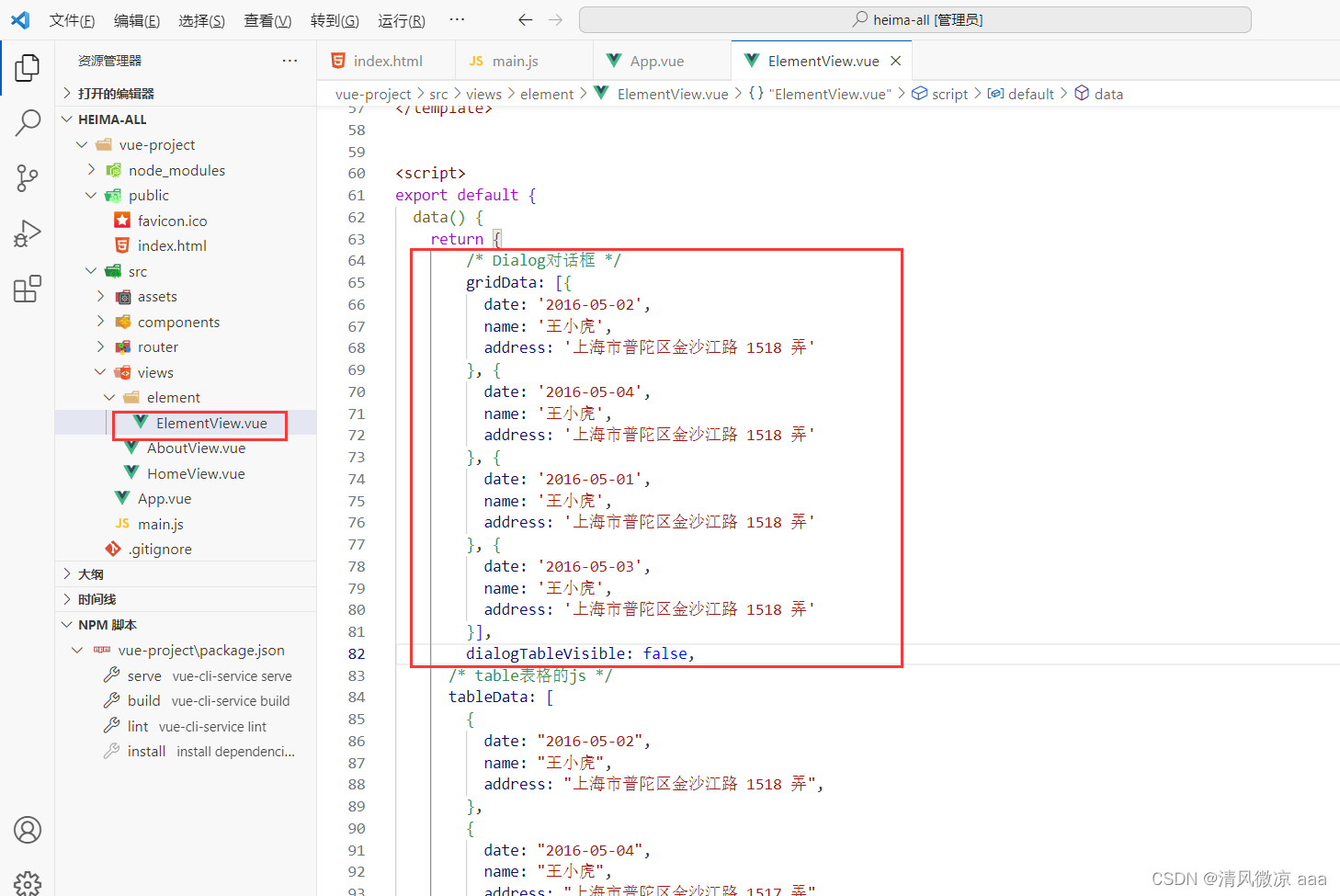Open favicon.ico in the file tree
The image size is (1340, 896).
(x=172, y=221)
